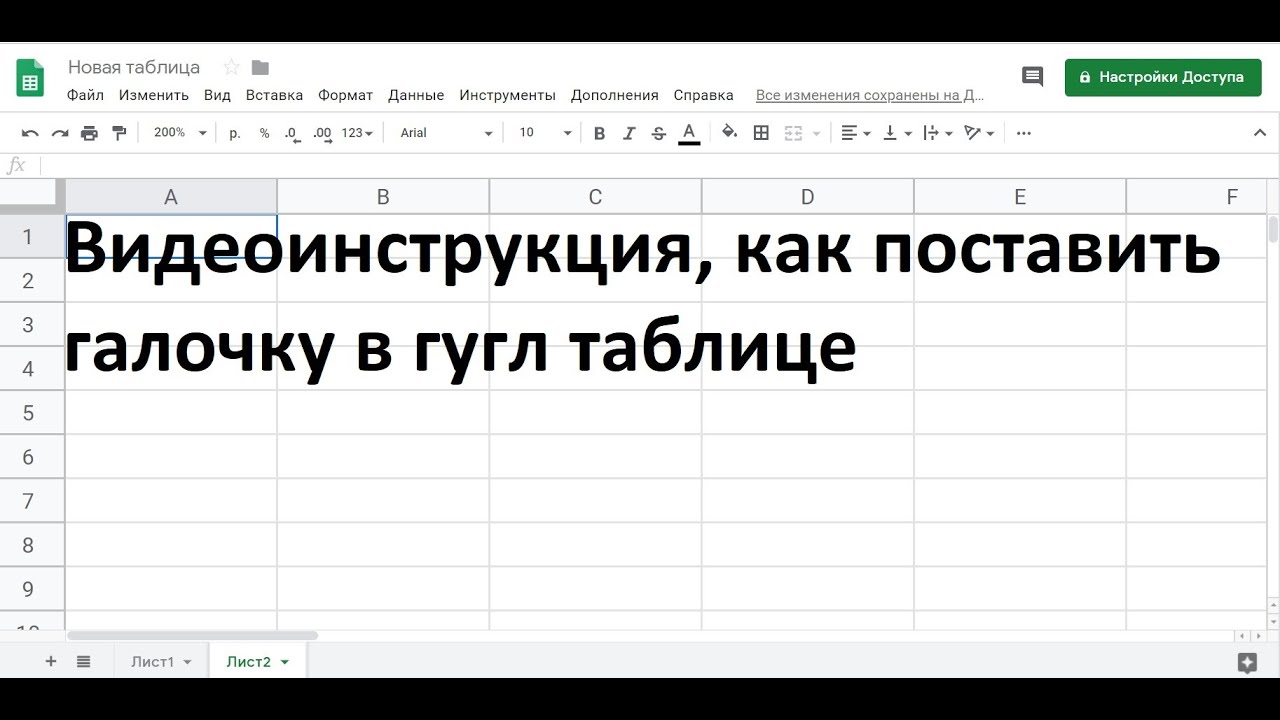
Task: Select column D header
Action: 807,197
